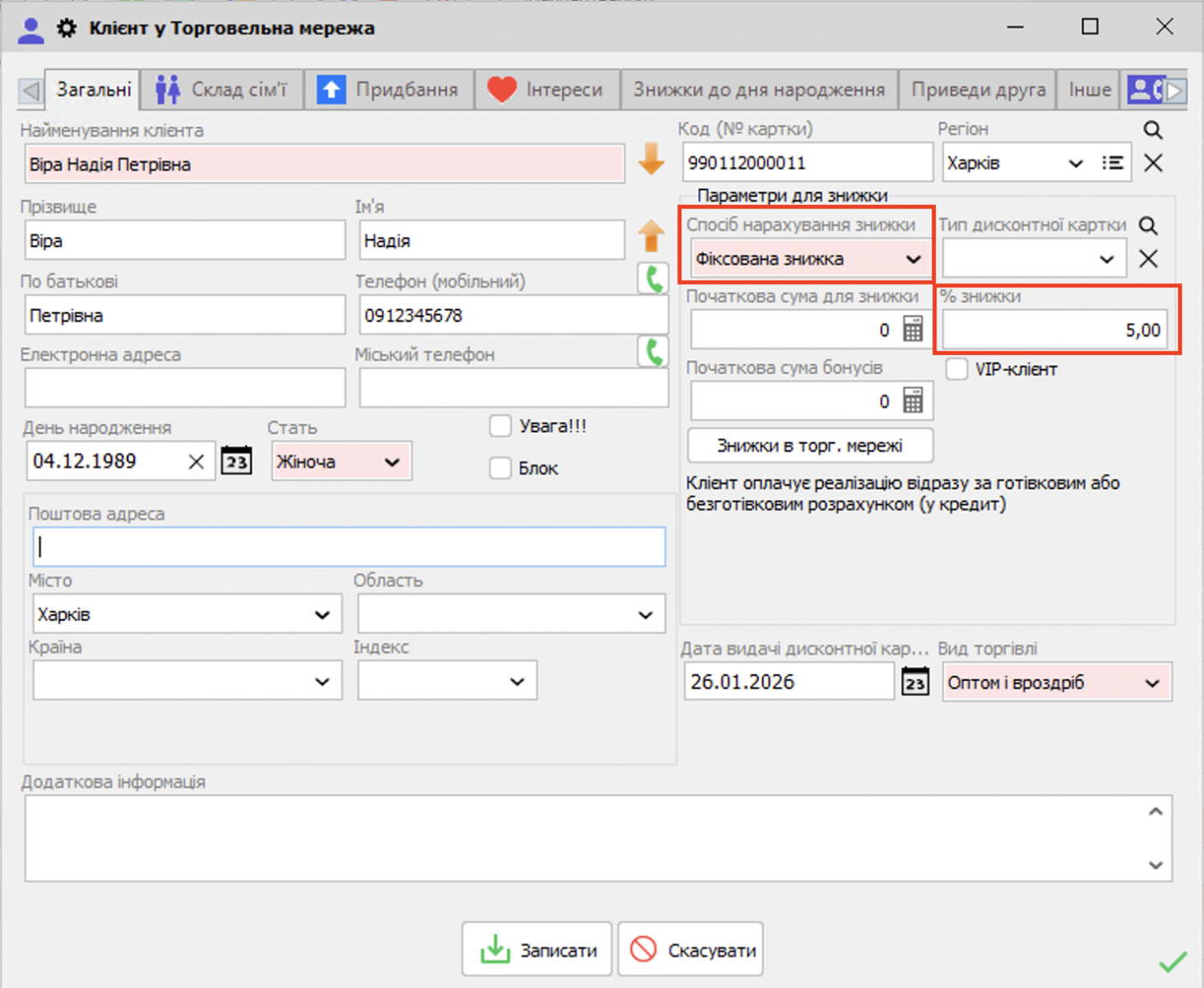The height and width of the screenshot is (988, 1204).
Task: Open the Індекс dropdown
Action: pos(517,682)
